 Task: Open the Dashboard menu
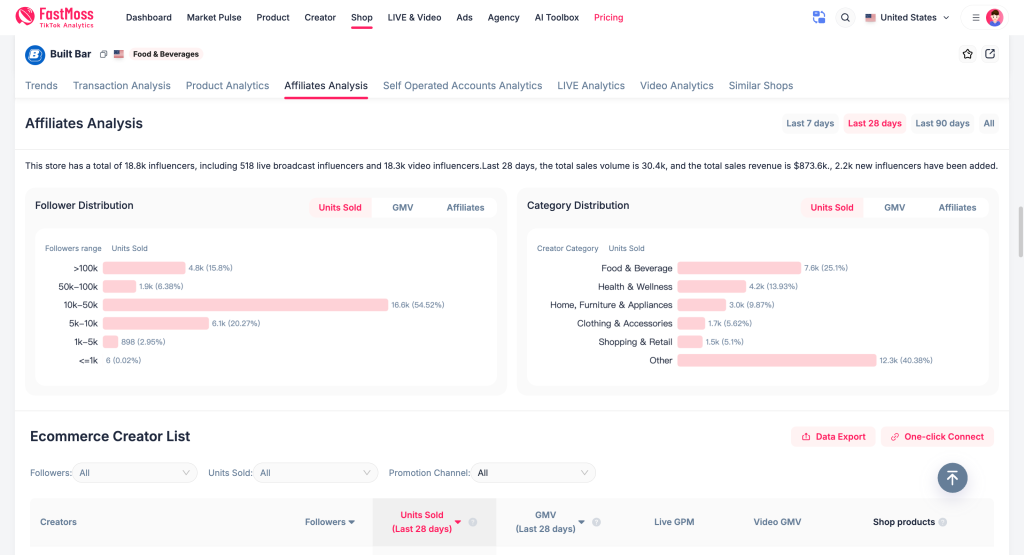click(149, 18)
